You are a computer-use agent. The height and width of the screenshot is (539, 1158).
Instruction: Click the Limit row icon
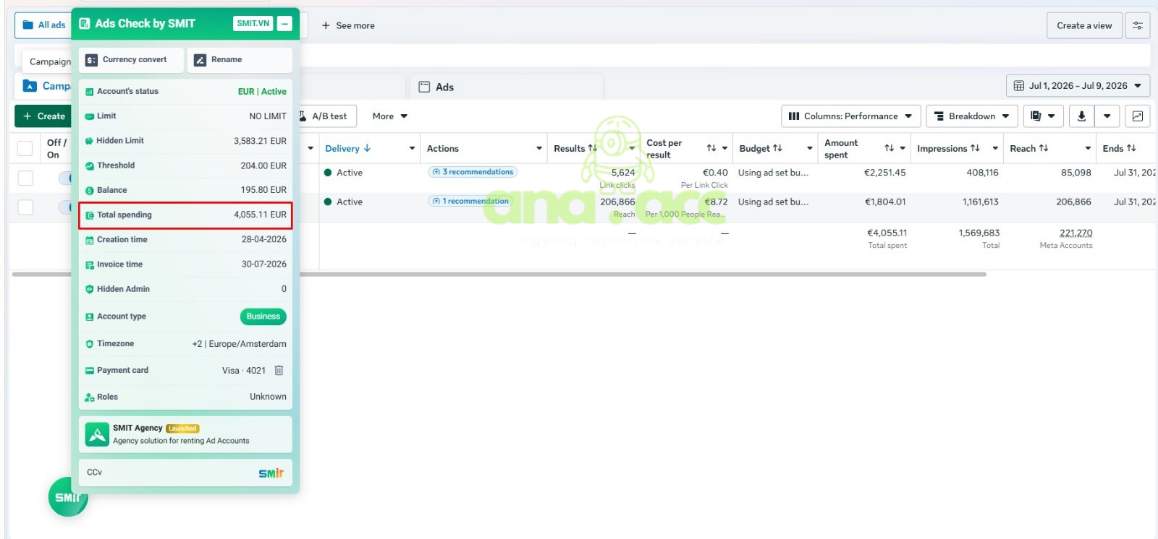coord(89,116)
